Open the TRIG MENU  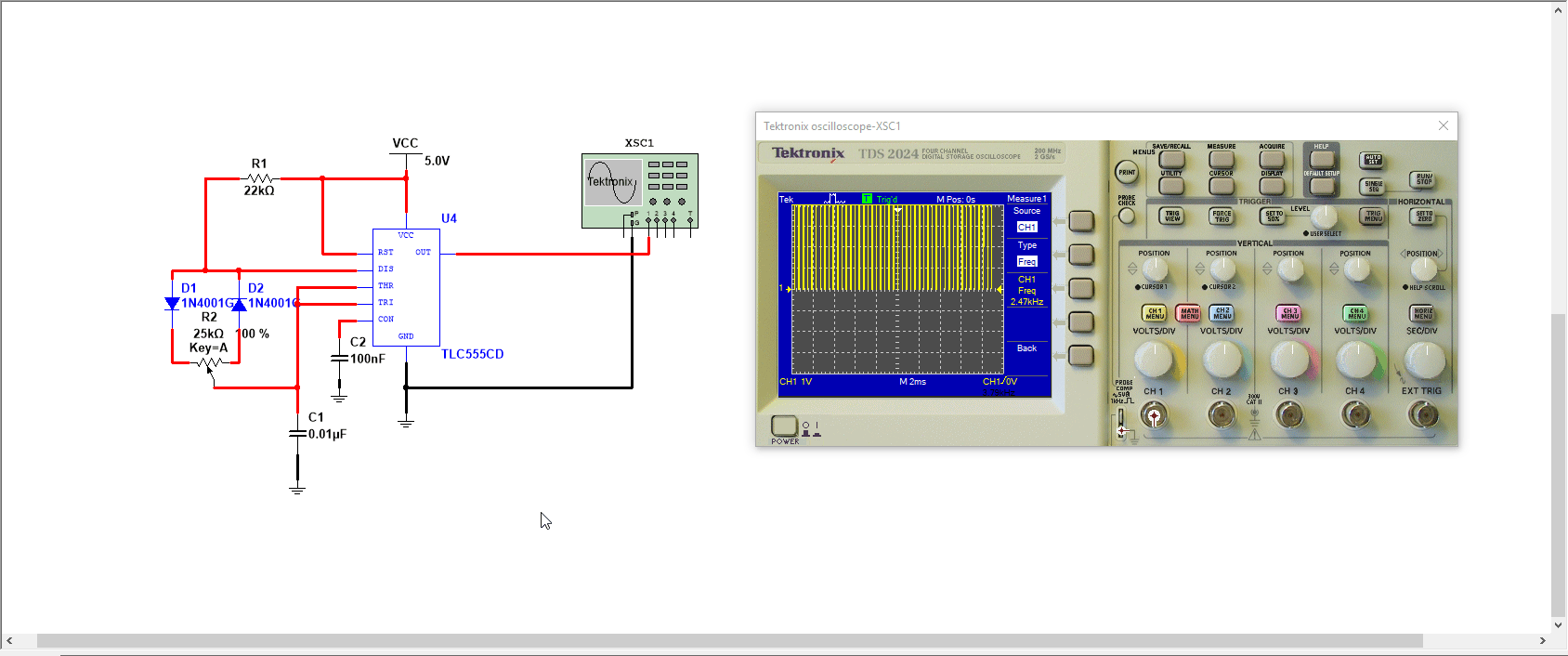click(x=1373, y=216)
